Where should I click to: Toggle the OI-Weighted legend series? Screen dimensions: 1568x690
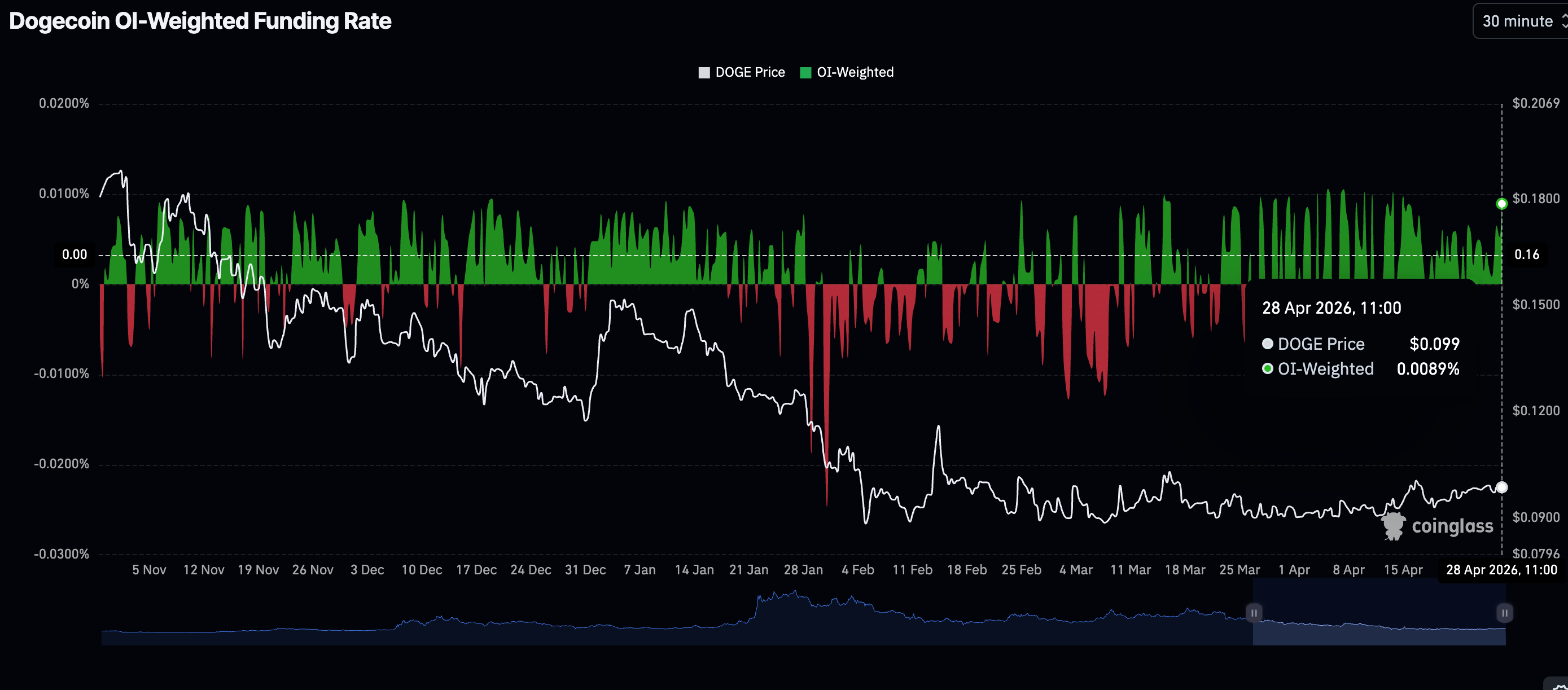[x=854, y=72]
